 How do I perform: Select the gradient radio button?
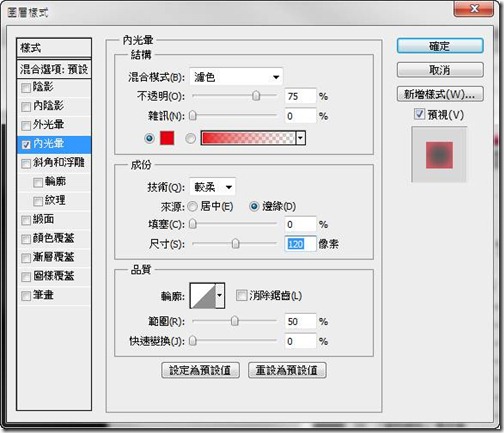(190, 138)
